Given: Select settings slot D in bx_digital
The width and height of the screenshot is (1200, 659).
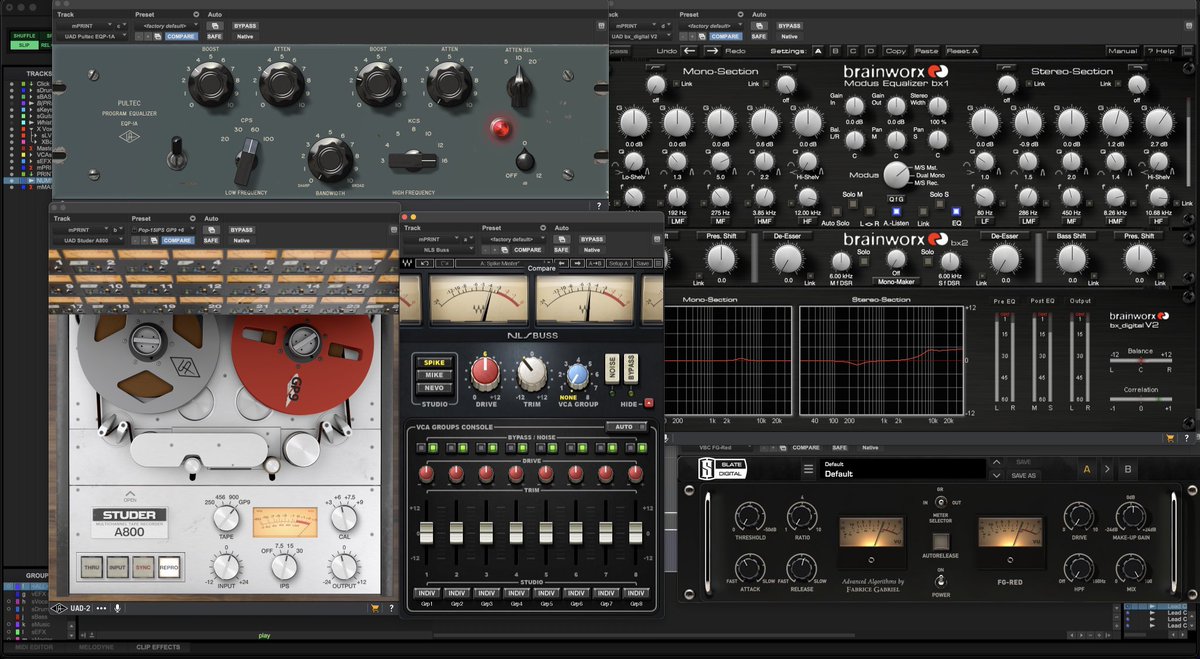Looking at the screenshot, I should click(x=871, y=50).
